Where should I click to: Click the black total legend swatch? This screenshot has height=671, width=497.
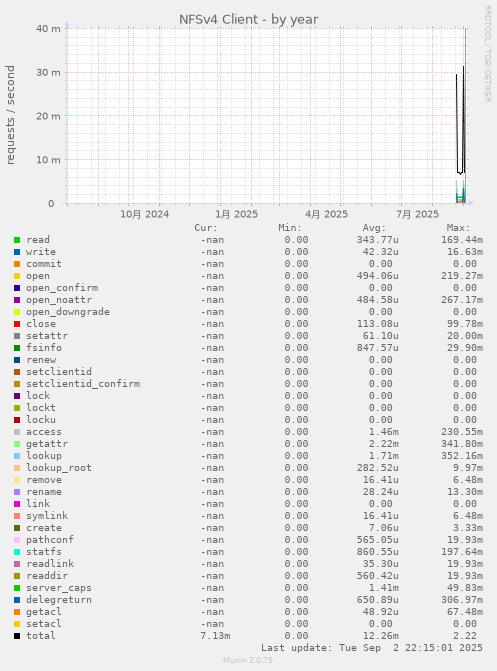click(17, 636)
